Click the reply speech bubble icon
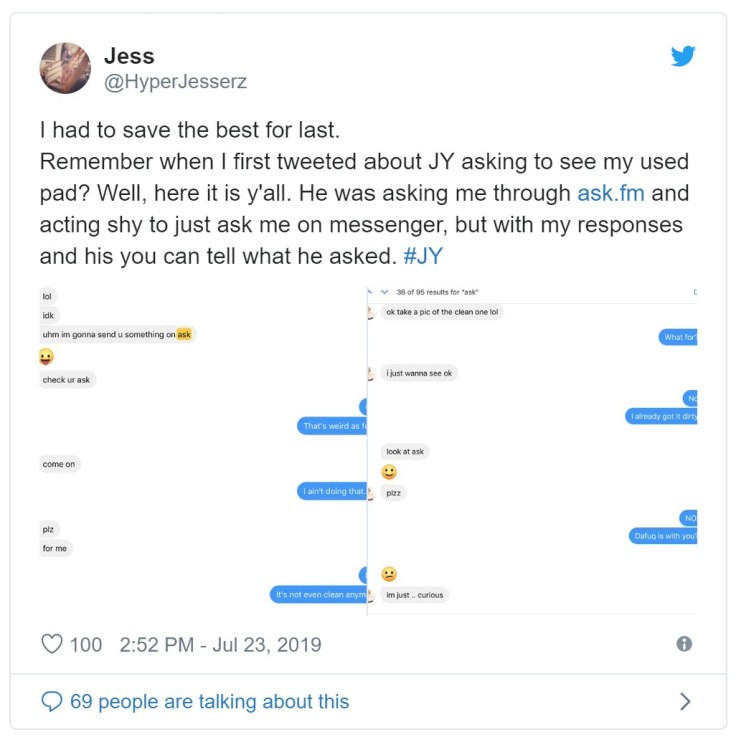 tap(52, 701)
